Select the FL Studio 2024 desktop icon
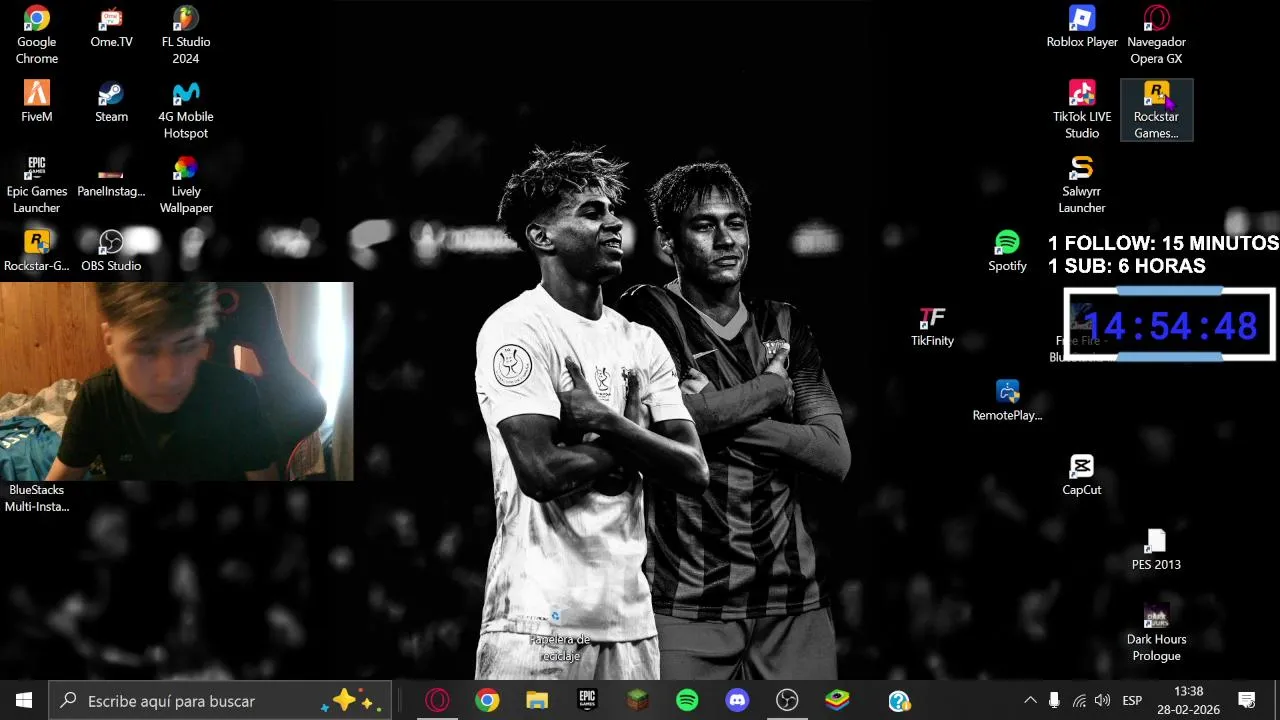The height and width of the screenshot is (720, 1280). pos(186,34)
